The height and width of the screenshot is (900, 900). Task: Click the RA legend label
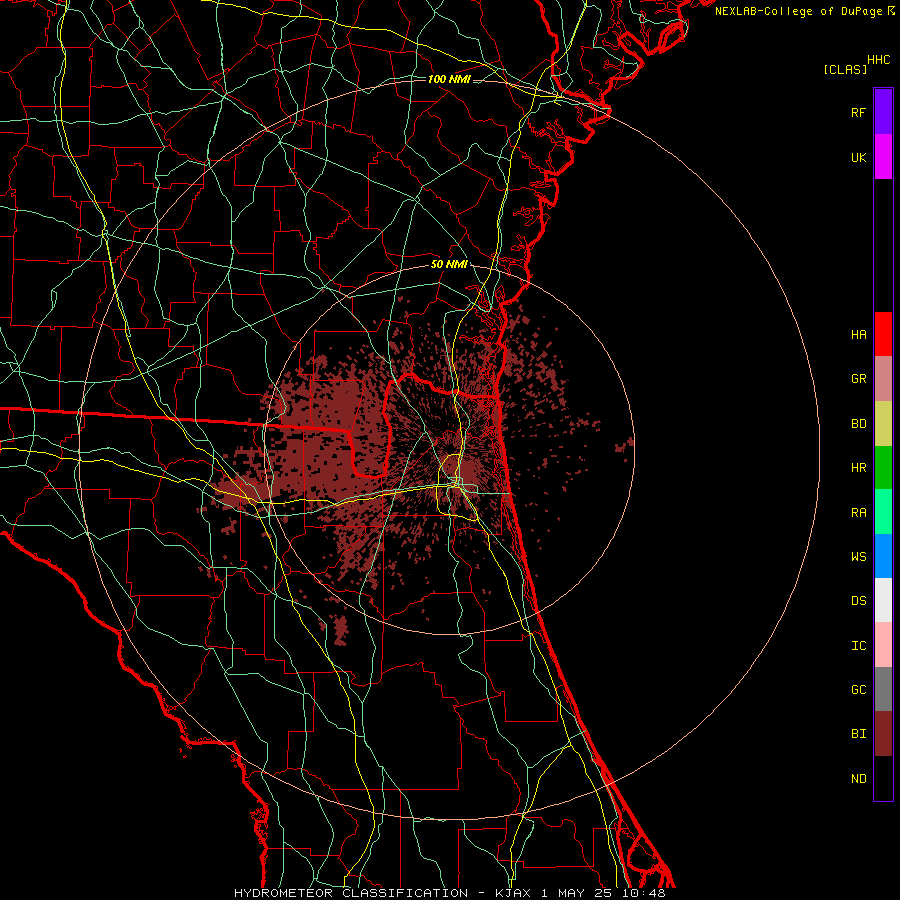[x=859, y=512]
